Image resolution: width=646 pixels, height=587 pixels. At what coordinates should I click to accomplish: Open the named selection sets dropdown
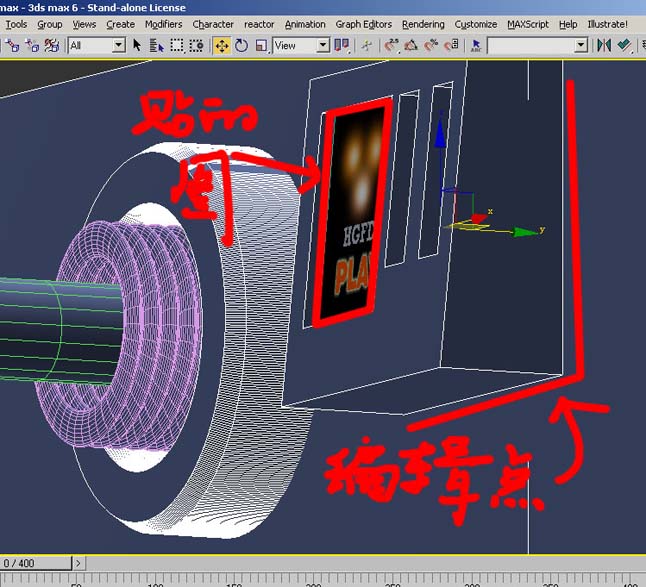coord(537,45)
